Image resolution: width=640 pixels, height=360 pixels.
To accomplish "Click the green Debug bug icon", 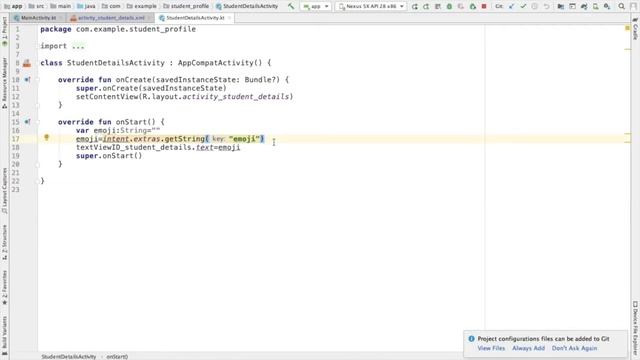I will tap(449, 7).
